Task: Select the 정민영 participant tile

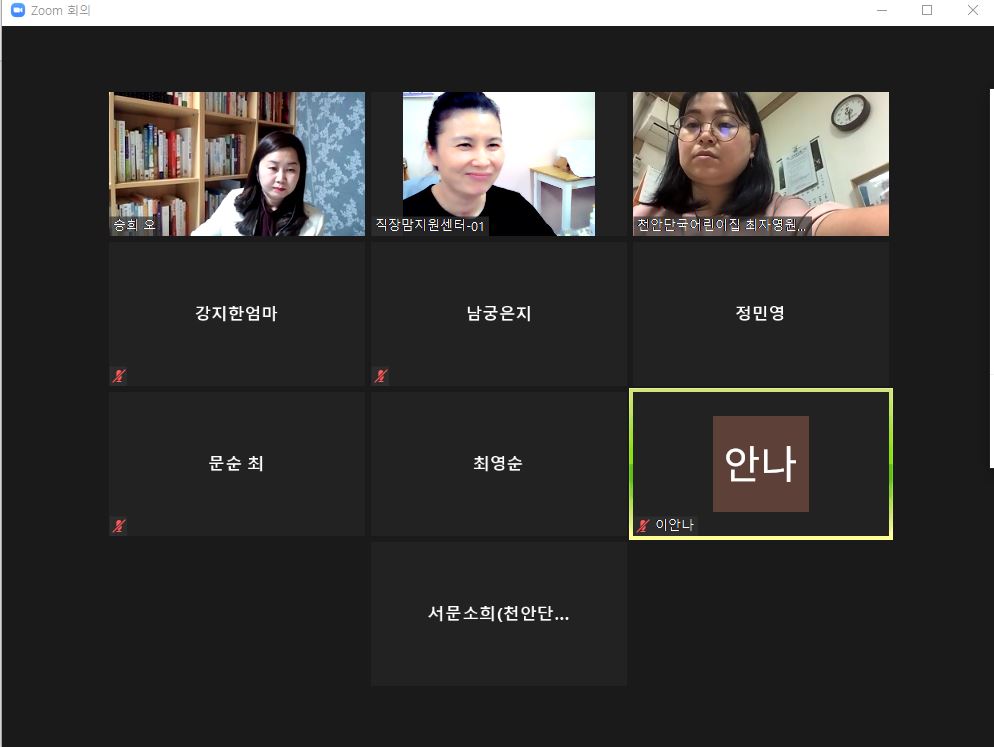Action: (x=760, y=313)
